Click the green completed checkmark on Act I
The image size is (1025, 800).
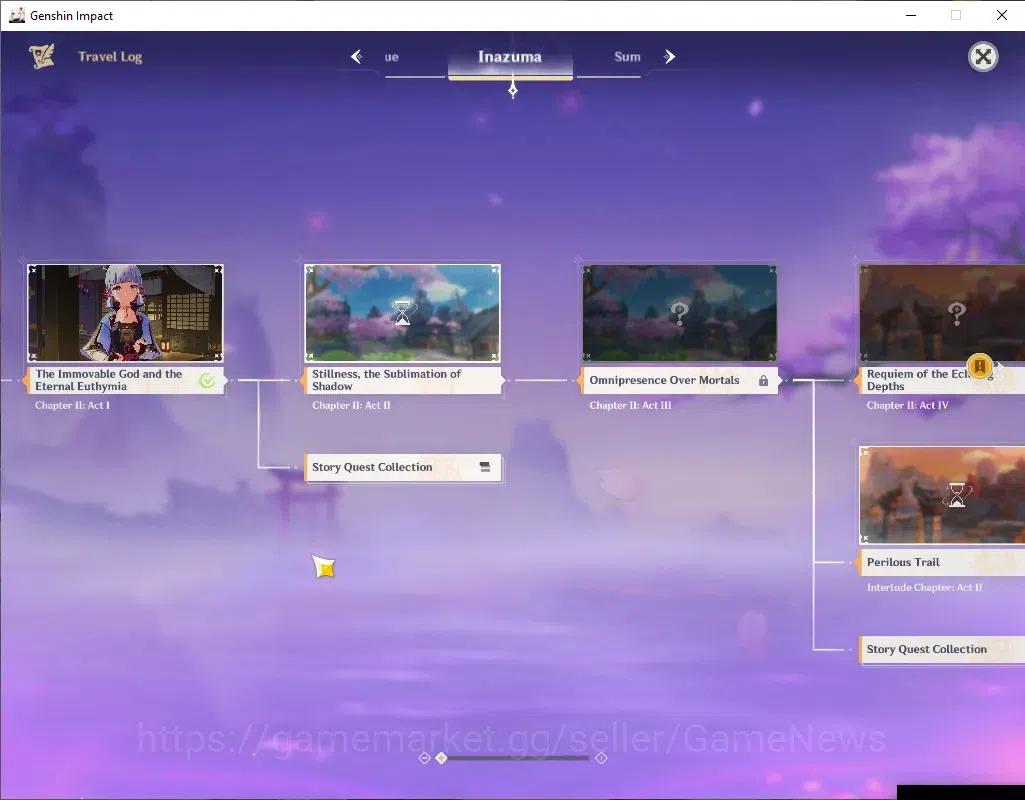(x=207, y=380)
